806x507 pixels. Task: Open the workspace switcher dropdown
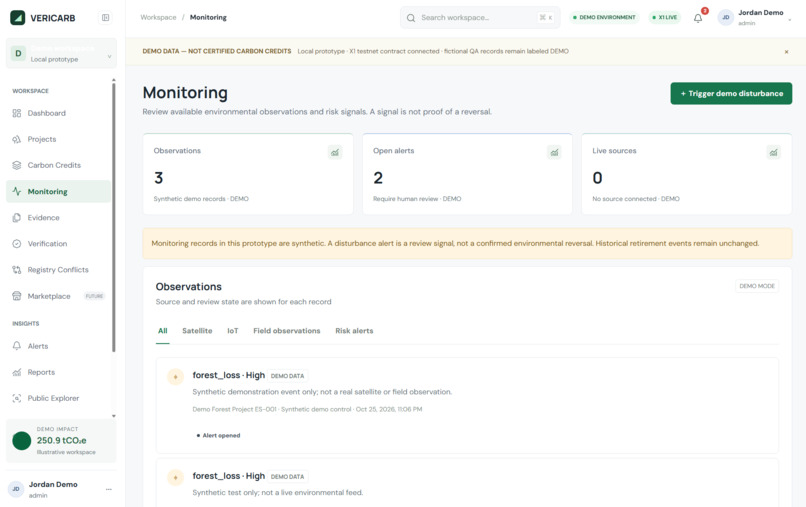pyautogui.click(x=61, y=53)
